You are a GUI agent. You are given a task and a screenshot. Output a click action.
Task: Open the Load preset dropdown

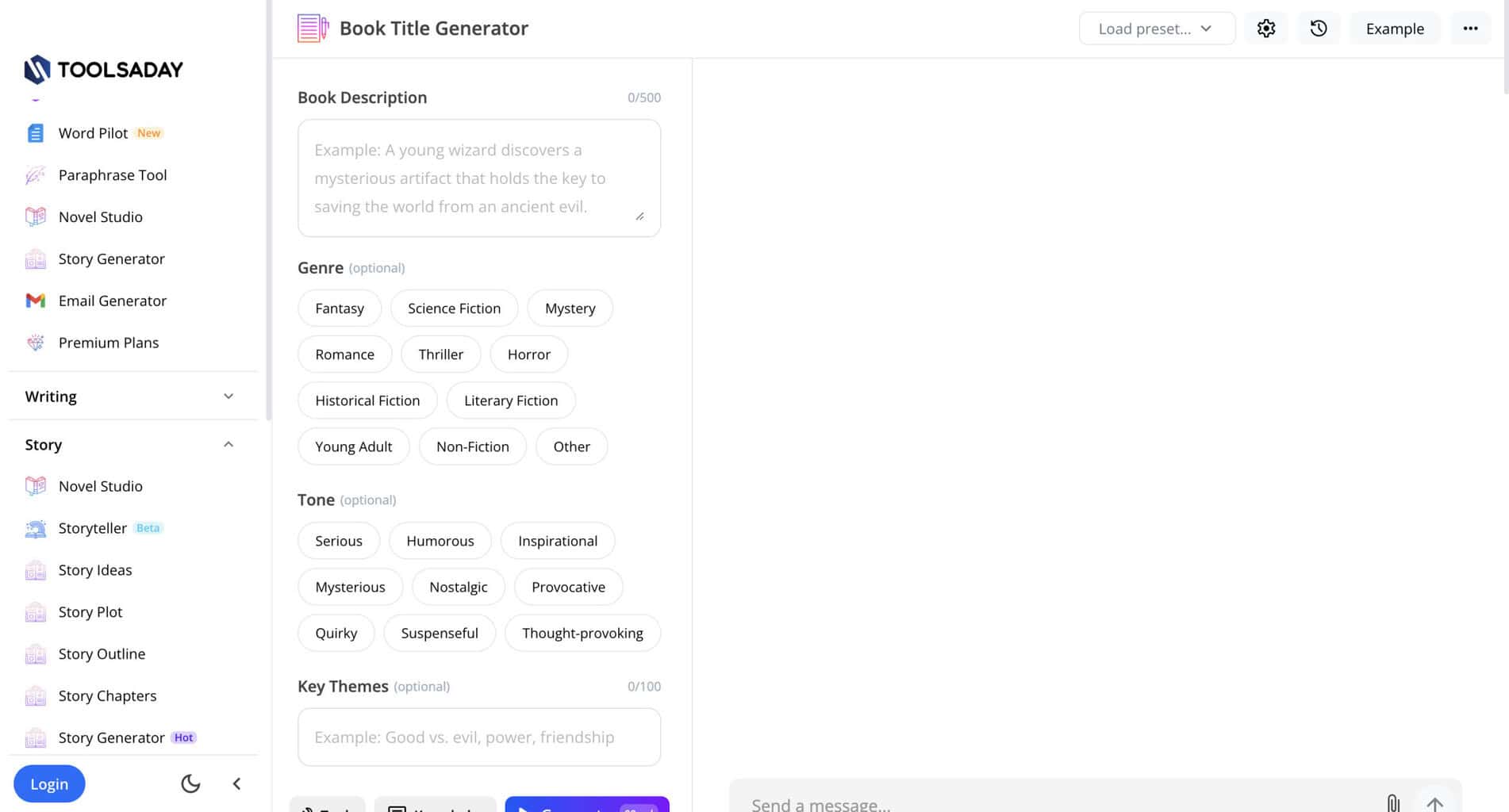(1156, 28)
